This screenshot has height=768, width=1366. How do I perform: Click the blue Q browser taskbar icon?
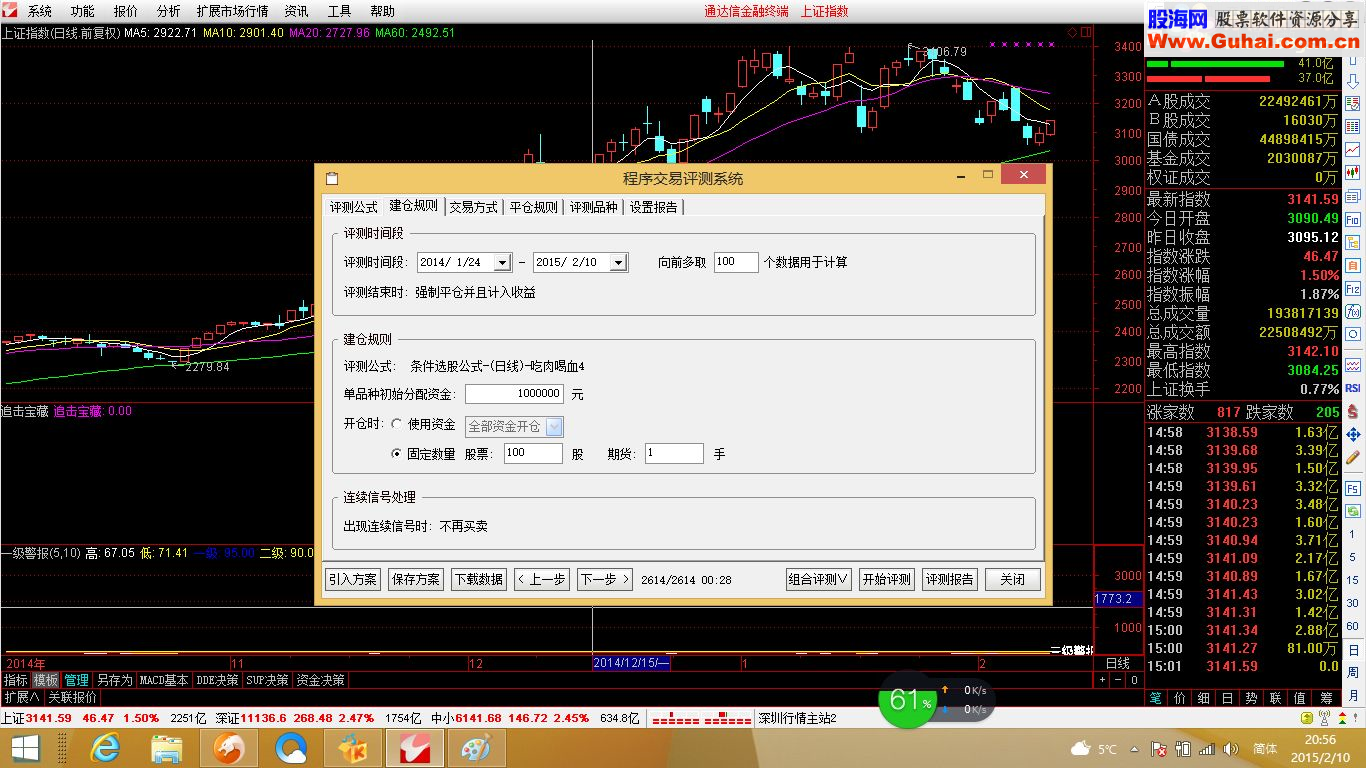[291, 748]
